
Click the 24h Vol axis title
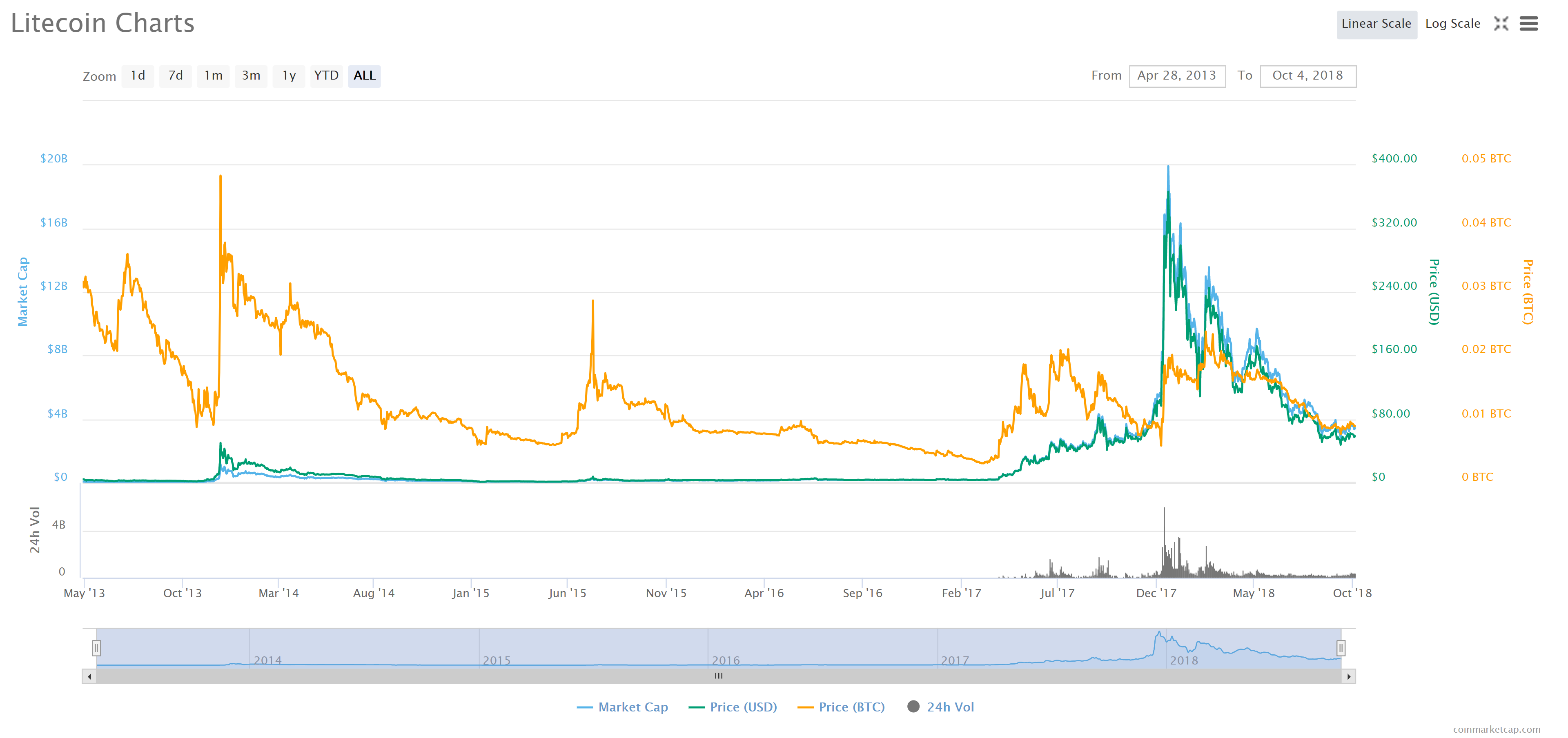(35, 530)
